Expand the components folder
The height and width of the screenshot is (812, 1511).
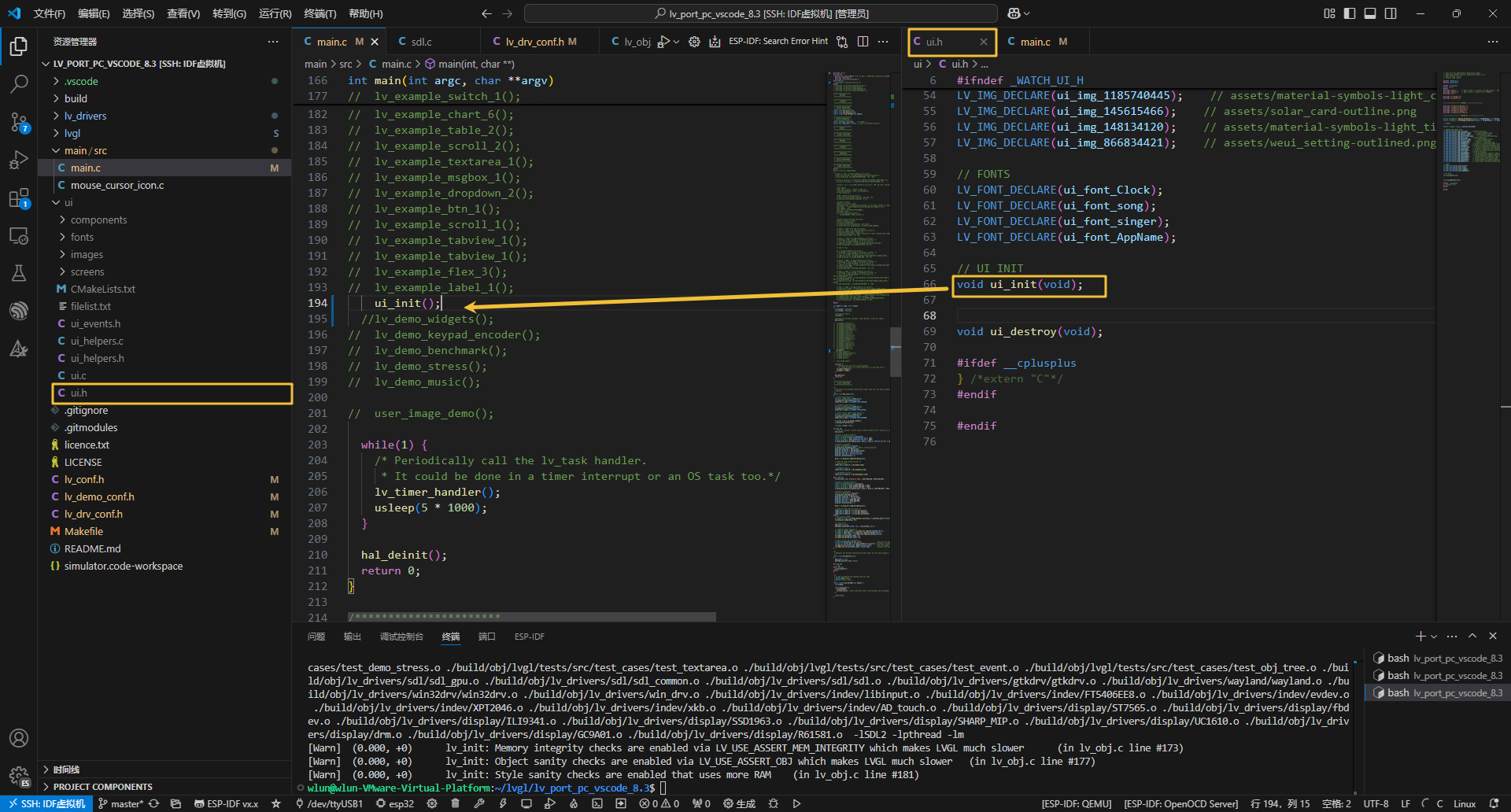pos(164,220)
